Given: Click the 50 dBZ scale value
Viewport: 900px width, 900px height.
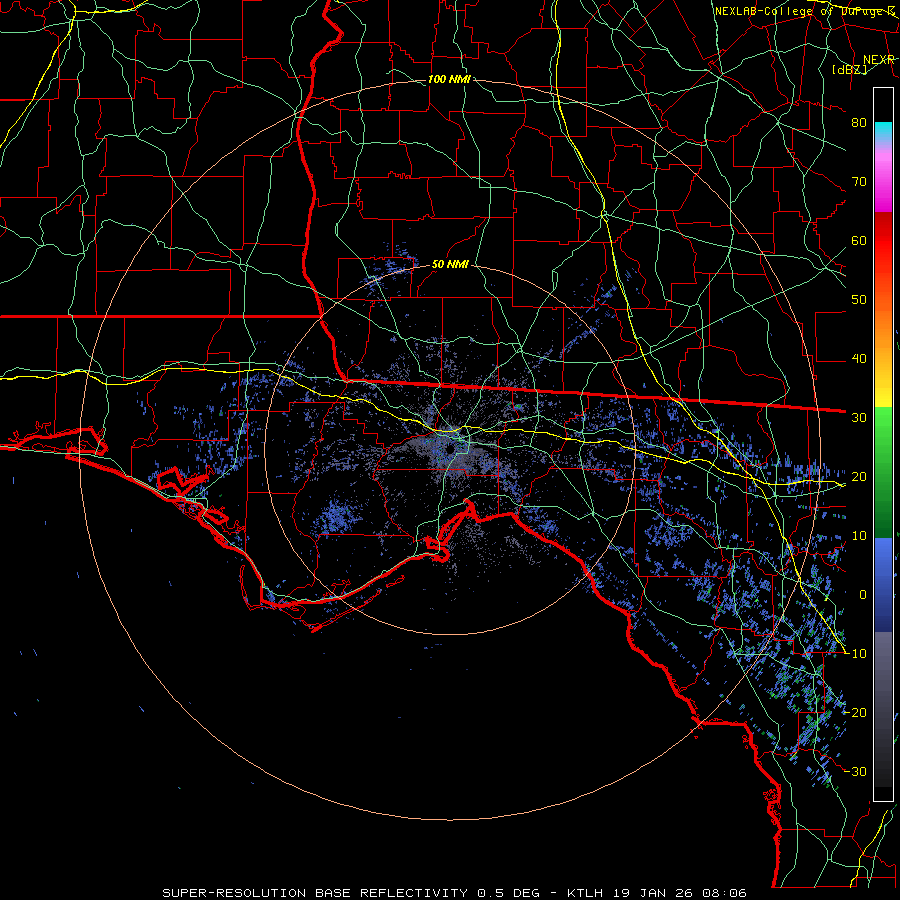Looking at the screenshot, I should (x=859, y=300).
